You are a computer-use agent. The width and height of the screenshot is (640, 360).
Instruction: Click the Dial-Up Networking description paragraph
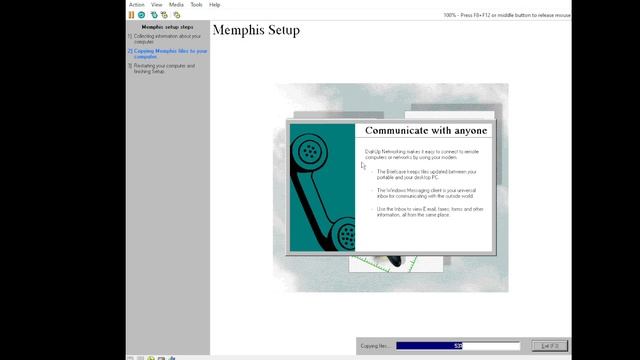coord(422,154)
